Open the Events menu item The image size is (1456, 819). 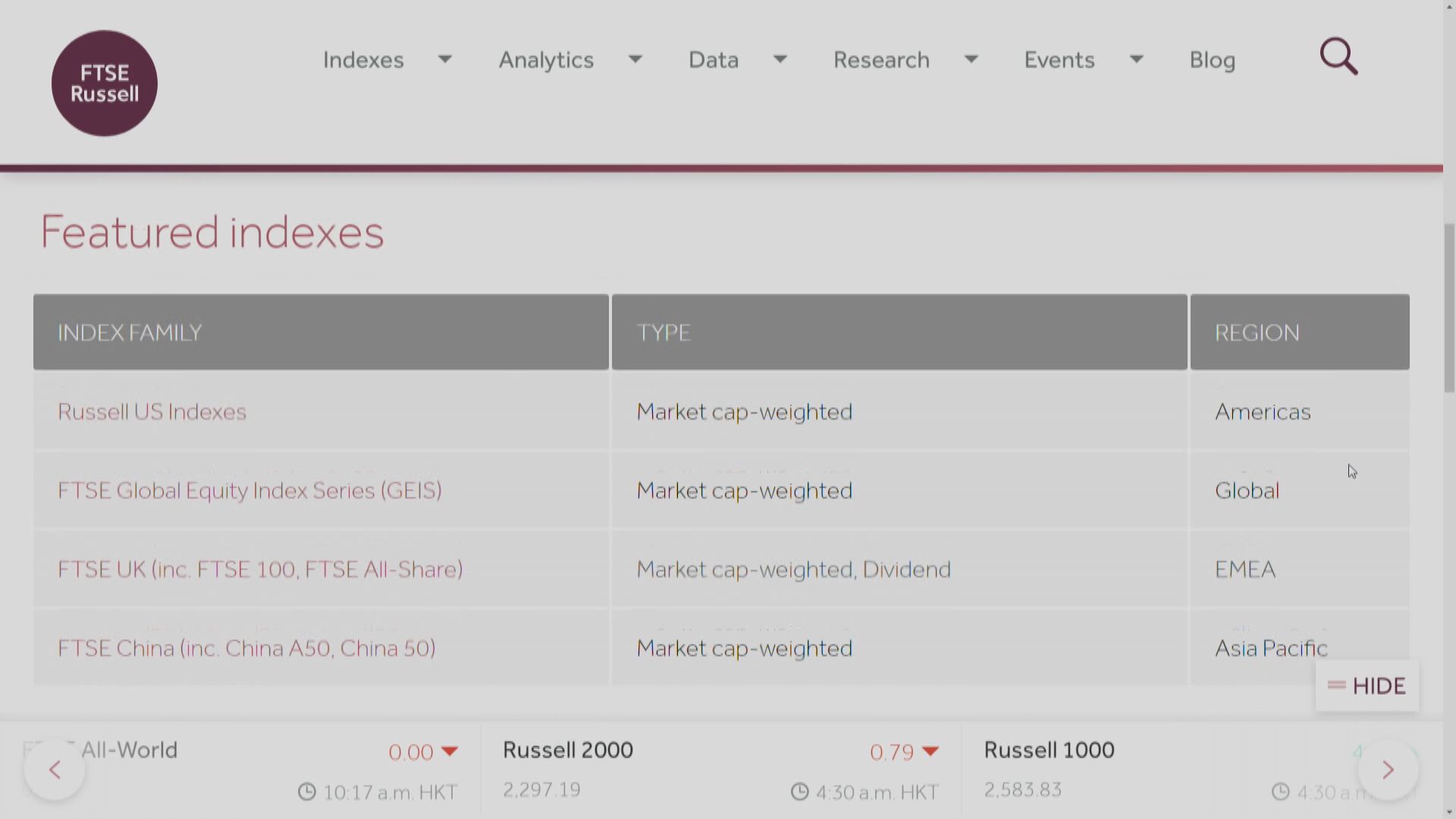tap(1059, 60)
